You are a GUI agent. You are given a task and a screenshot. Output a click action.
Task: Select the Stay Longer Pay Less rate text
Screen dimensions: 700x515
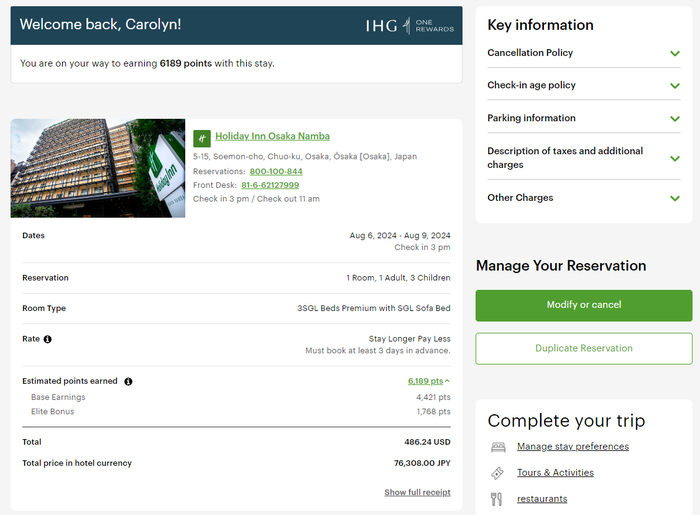[409, 339]
